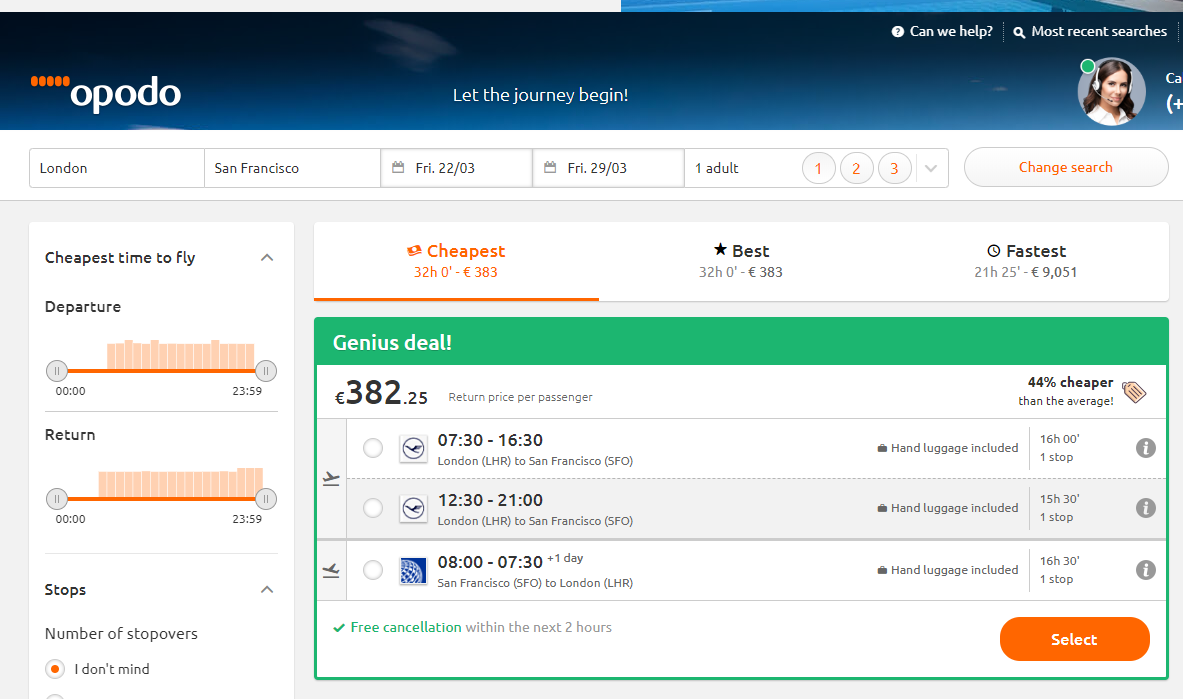Select the 08:00 return flight radio
The height and width of the screenshot is (699, 1183).
pyautogui.click(x=373, y=571)
